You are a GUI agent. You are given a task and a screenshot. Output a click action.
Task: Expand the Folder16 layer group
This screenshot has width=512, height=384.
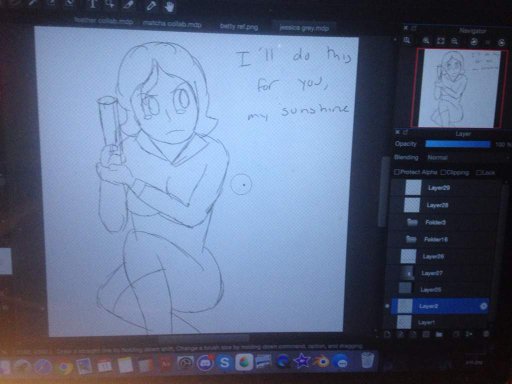(411, 239)
